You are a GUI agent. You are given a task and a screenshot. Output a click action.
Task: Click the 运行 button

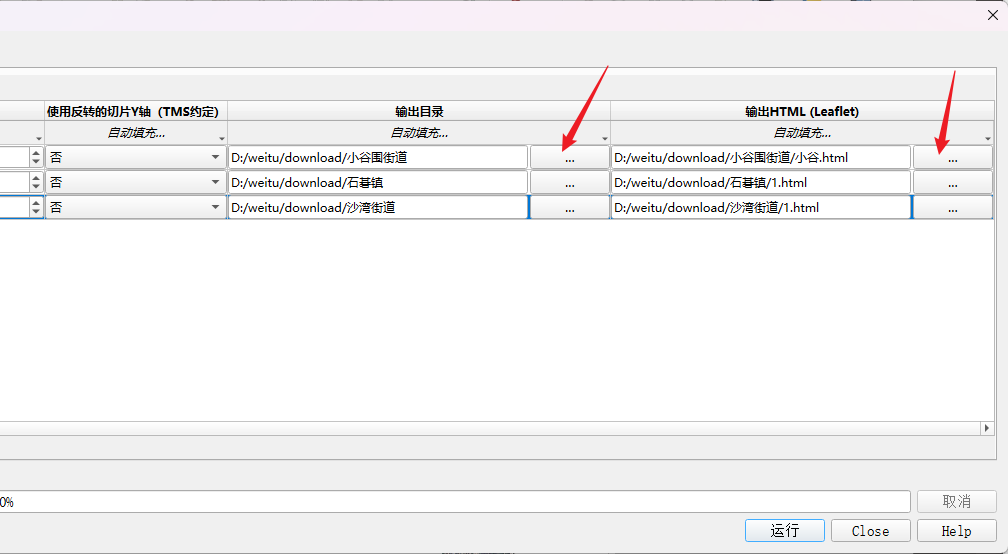784,531
